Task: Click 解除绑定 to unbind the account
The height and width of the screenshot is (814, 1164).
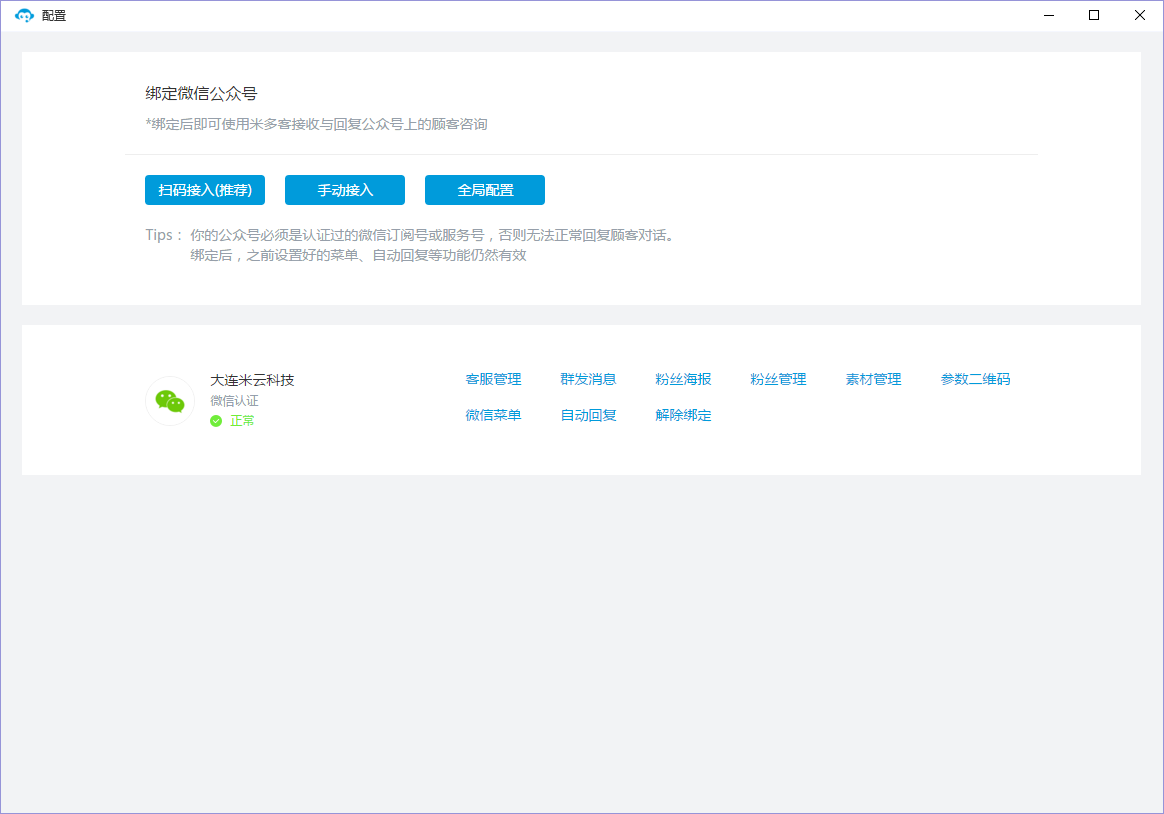Action: tap(683, 415)
